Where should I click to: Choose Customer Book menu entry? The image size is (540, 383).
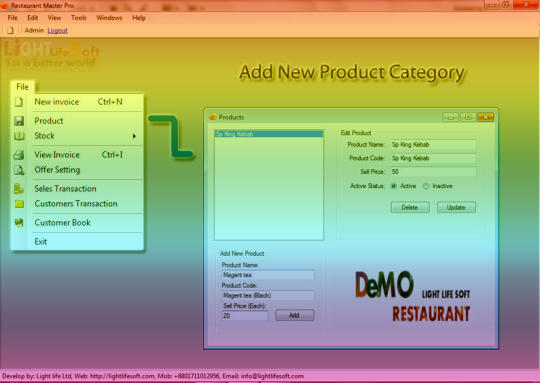pyautogui.click(x=78, y=223)
